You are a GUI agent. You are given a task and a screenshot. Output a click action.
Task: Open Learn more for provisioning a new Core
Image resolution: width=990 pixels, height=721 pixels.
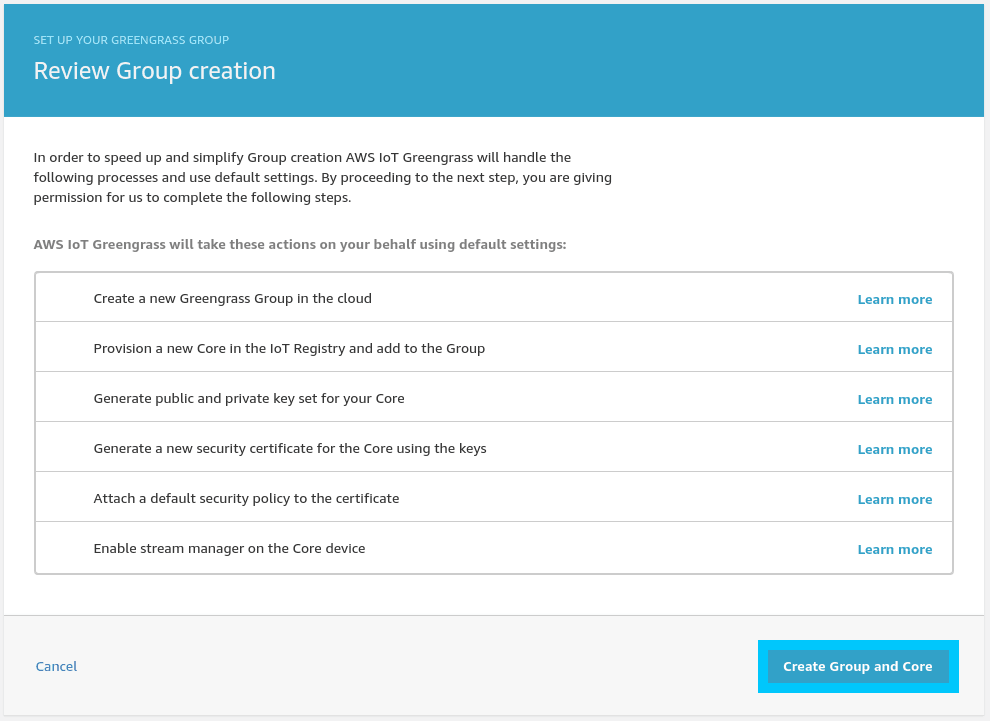[894, 349]
